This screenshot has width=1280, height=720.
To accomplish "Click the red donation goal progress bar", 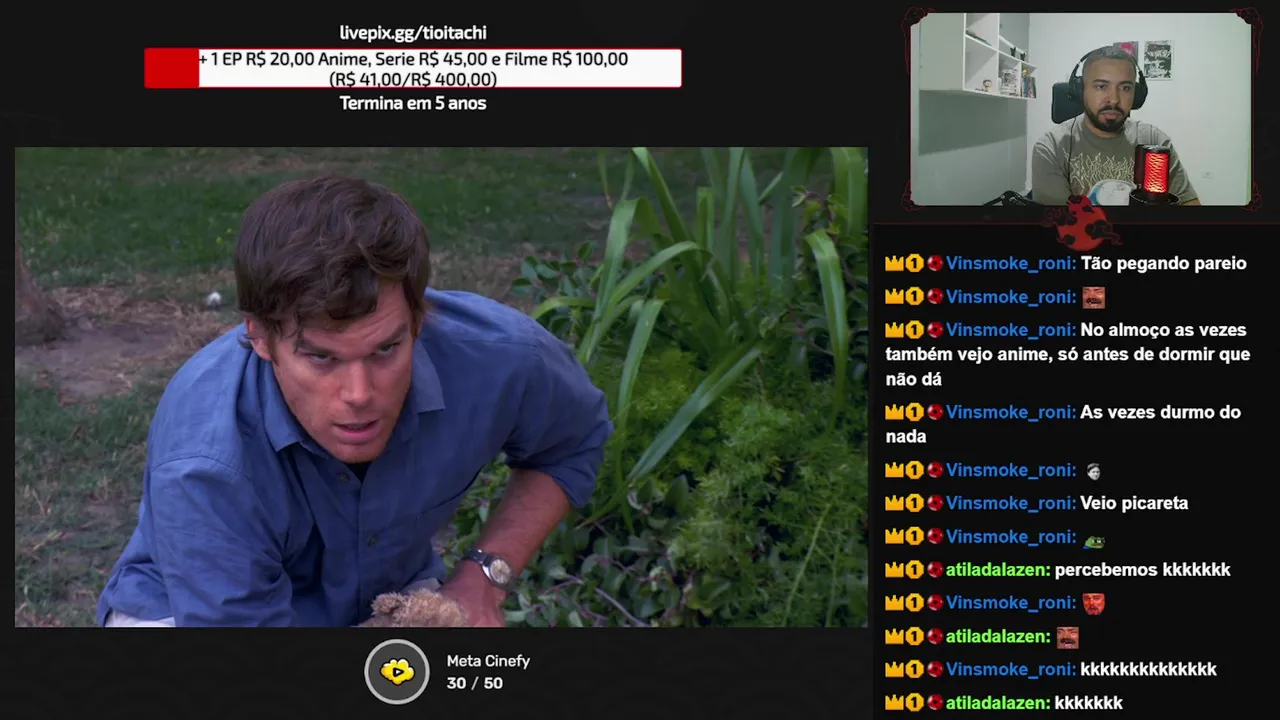I will click(x=413, y=68).
